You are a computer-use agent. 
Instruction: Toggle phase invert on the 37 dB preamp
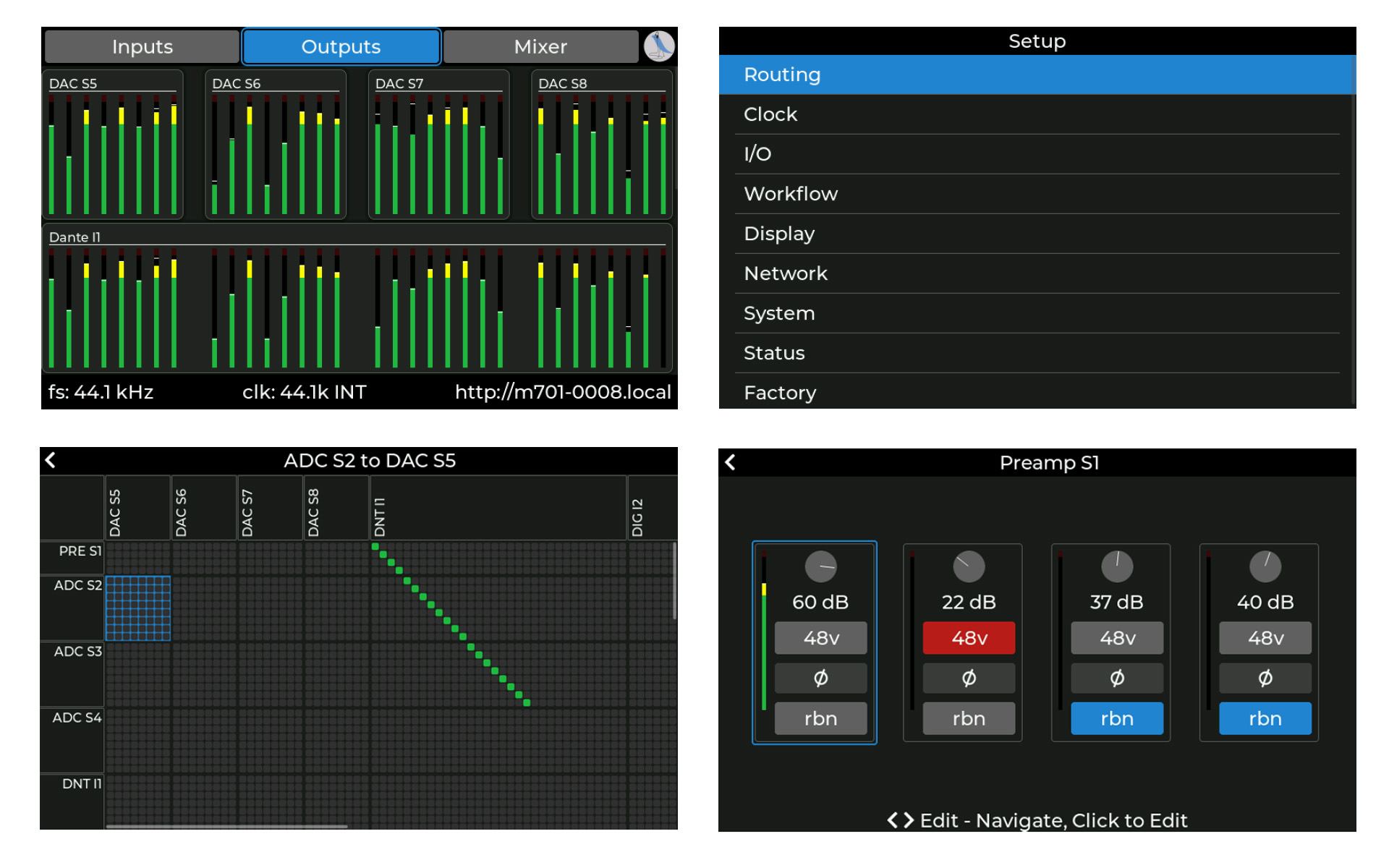click(x=1117, y=678)
